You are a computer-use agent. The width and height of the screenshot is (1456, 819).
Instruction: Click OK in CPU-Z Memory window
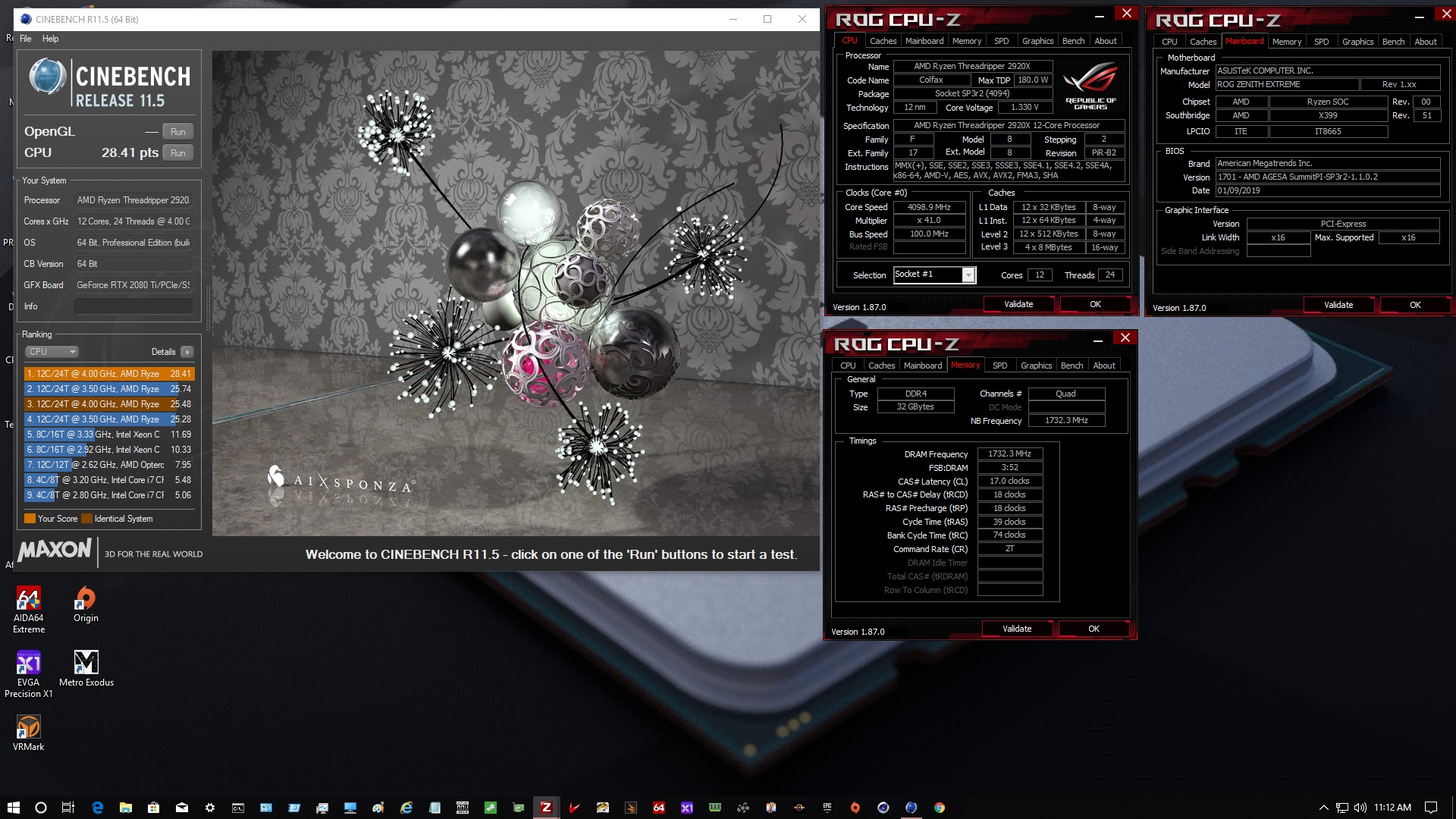click(x=1094, y=629)
